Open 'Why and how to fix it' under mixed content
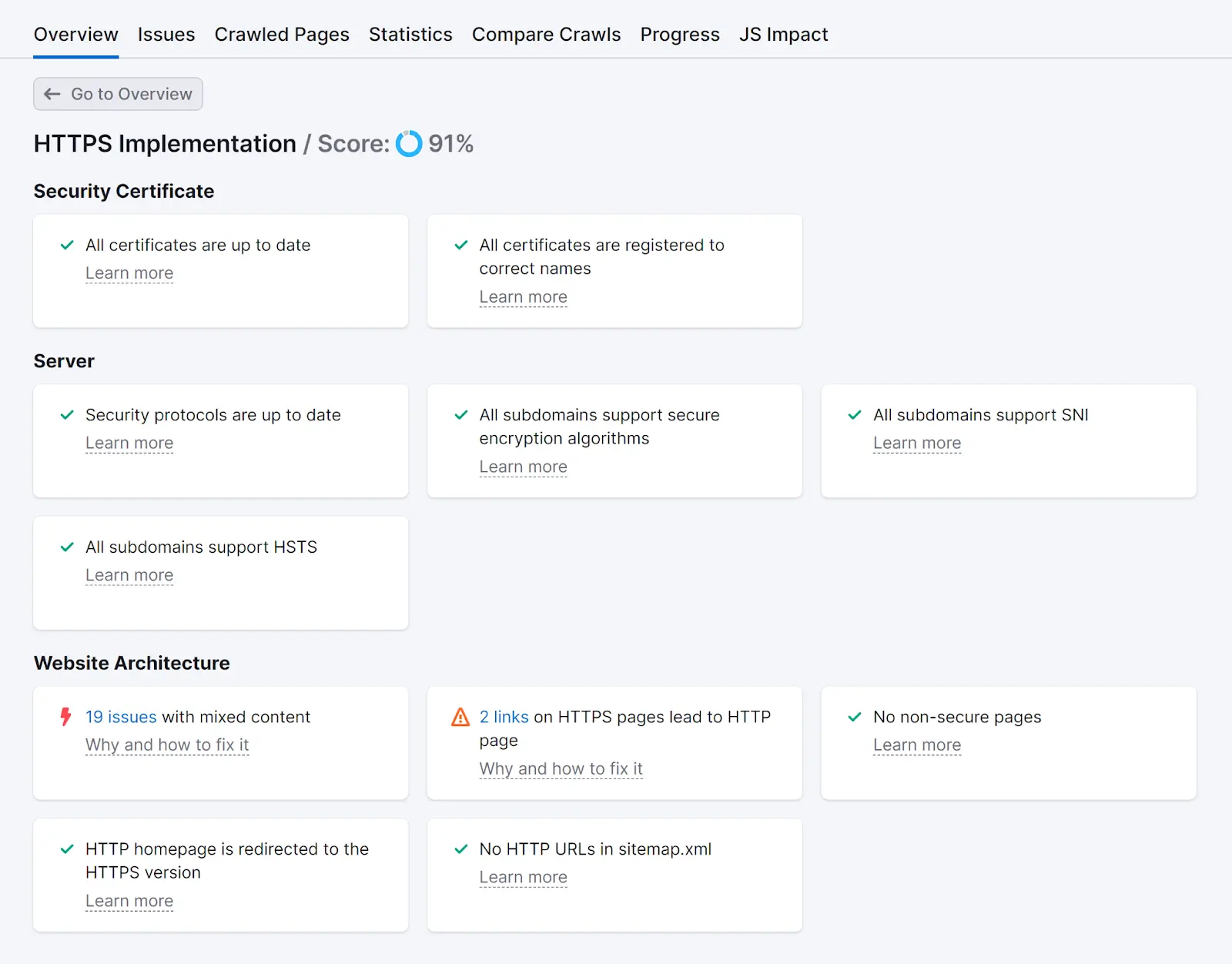Screen dimensions: 1232x964 [x=166, y=745]
